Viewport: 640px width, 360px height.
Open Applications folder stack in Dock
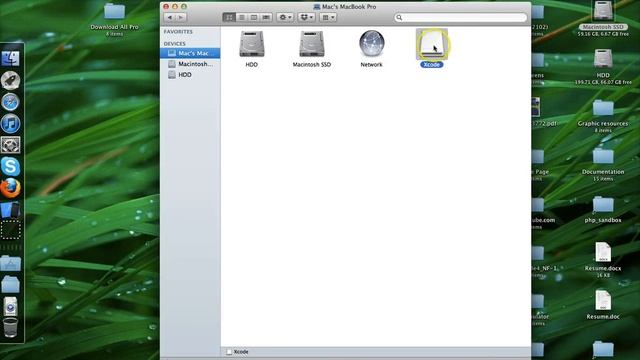10,263
